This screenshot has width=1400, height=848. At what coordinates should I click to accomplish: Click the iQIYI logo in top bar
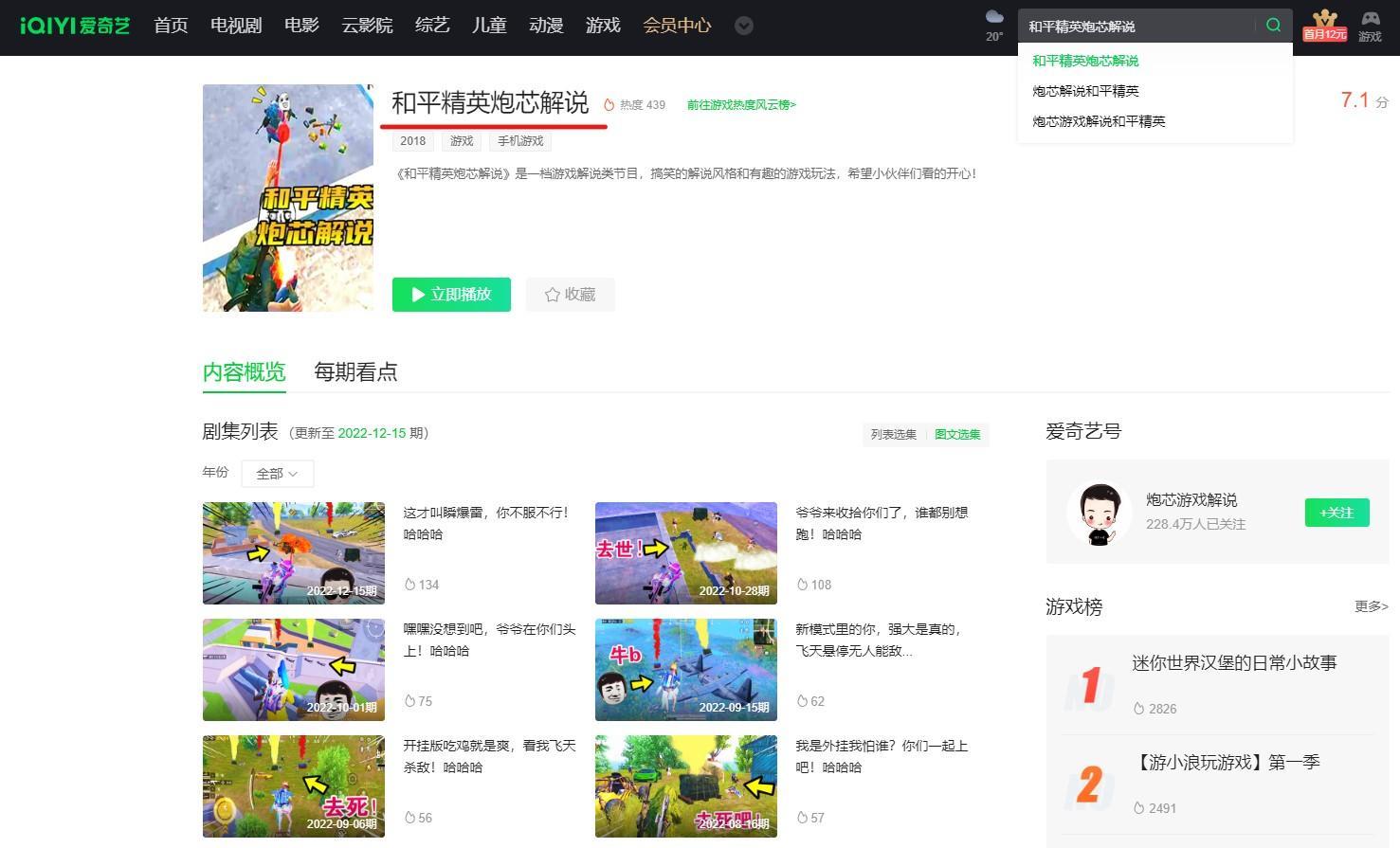[74, 26]
